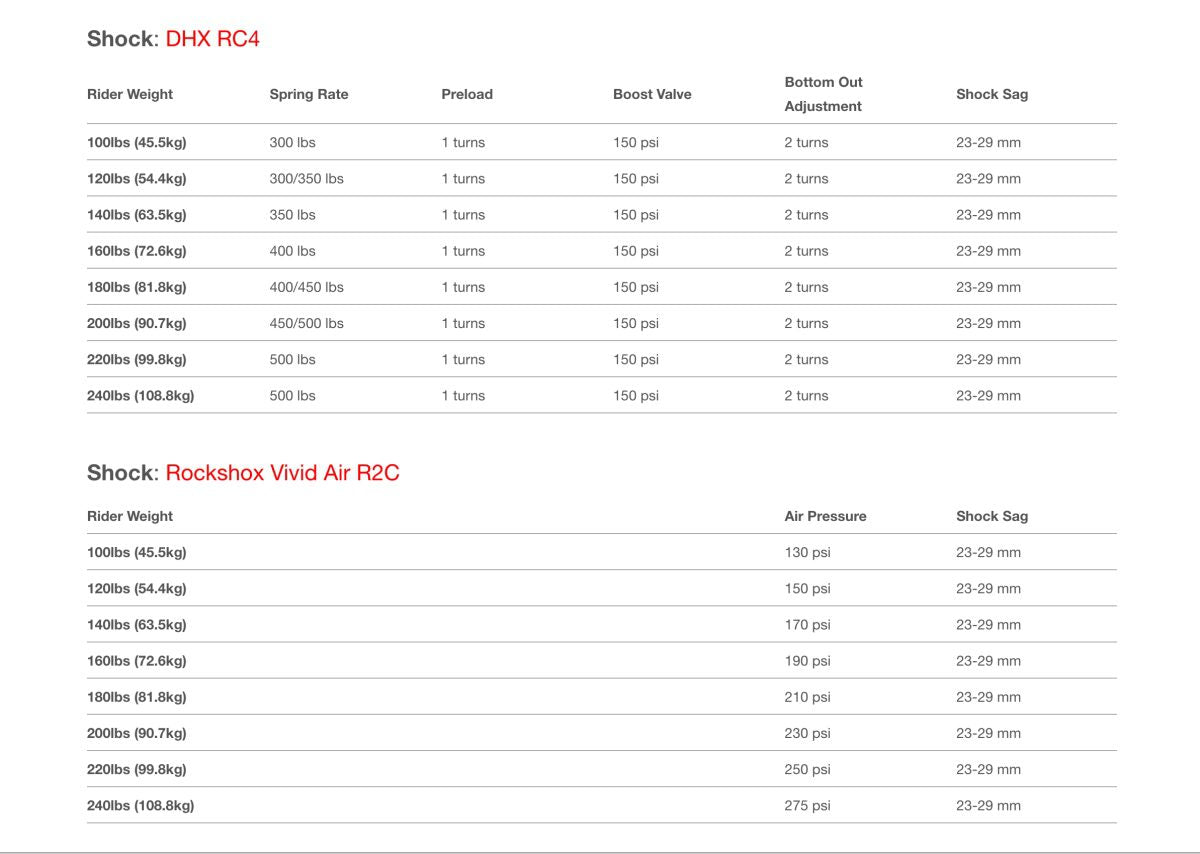Image resolution: width=1200 pixels, height=854 pixels.
Task: Select the 350 lbs spring rate cell
Action: (292, 215)
